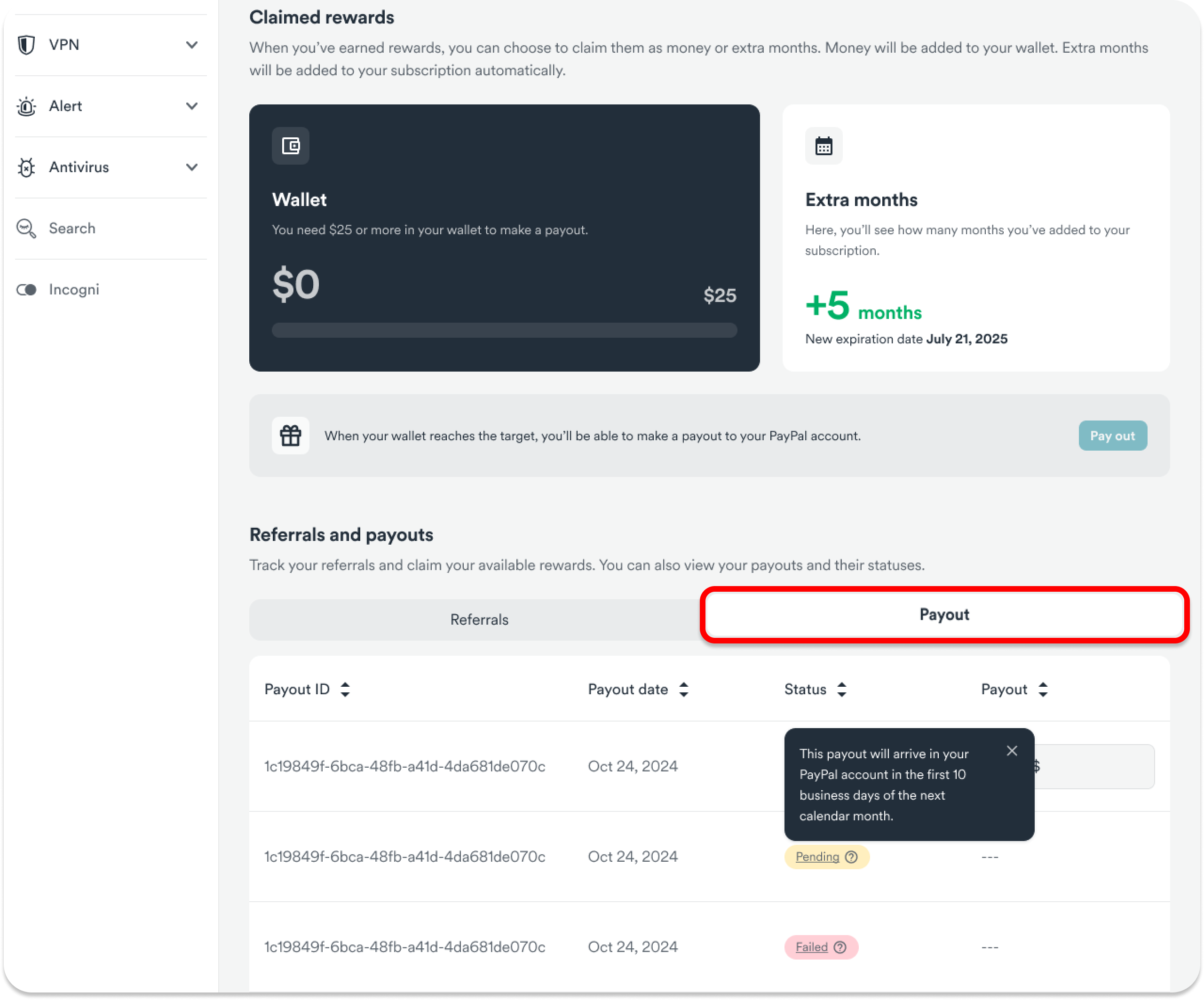Click the Search magnifier icon
The width and height of the screenshot is (1204, 1000).
click(x=26, y=228)
